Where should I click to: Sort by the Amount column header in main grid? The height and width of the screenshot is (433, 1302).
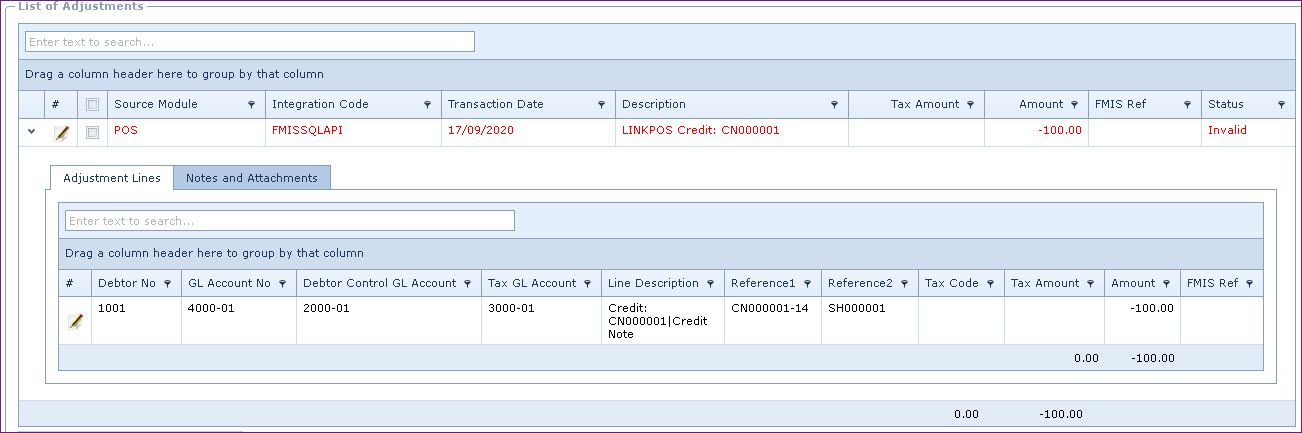[x=1040, y=104]
